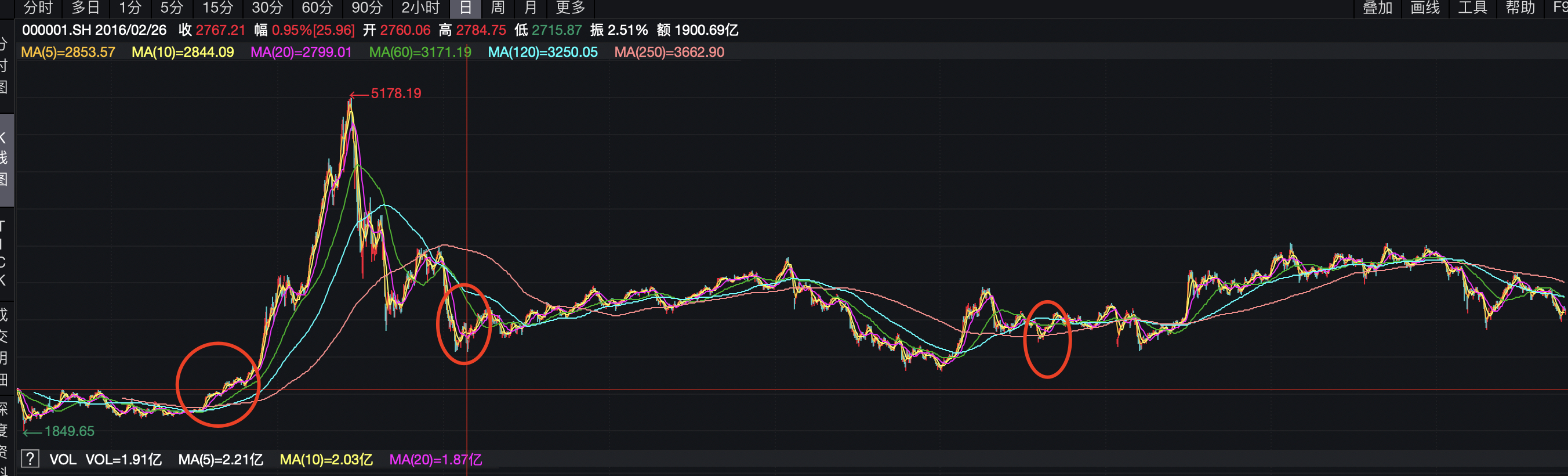Open the K线图 side panel tab
The image size is (1568, 476).
coord(5,158)
